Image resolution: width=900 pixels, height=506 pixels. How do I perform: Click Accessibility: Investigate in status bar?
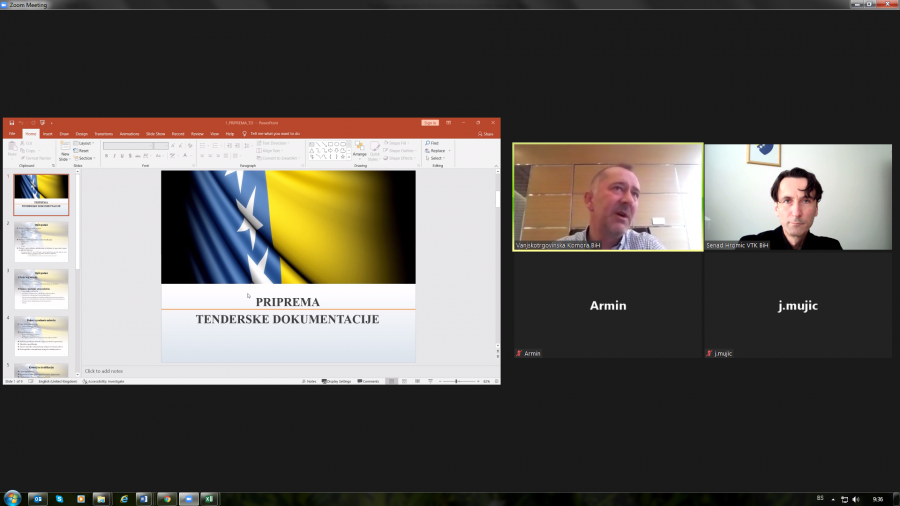coord(102,381)
